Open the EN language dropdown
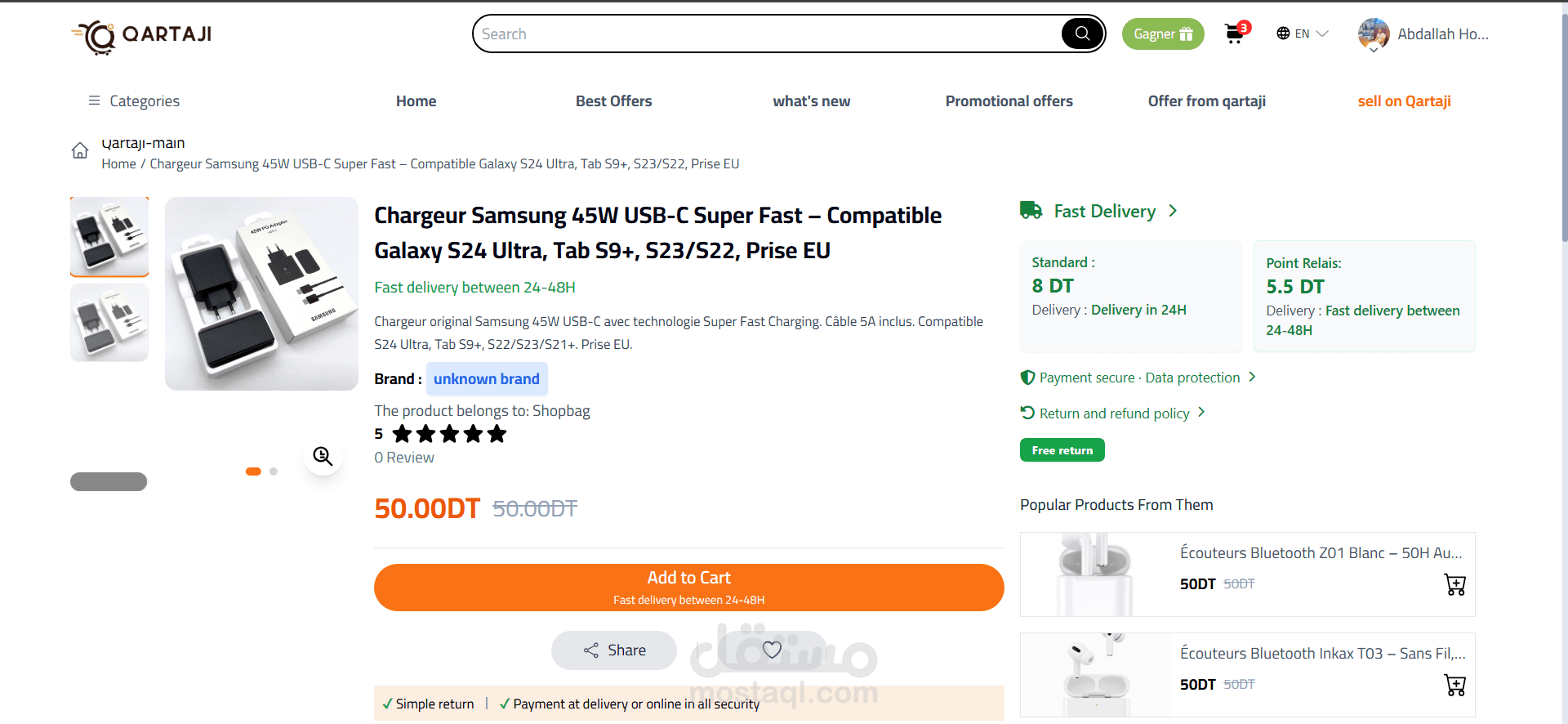The image size is (1568, 724). [1303, 34]
